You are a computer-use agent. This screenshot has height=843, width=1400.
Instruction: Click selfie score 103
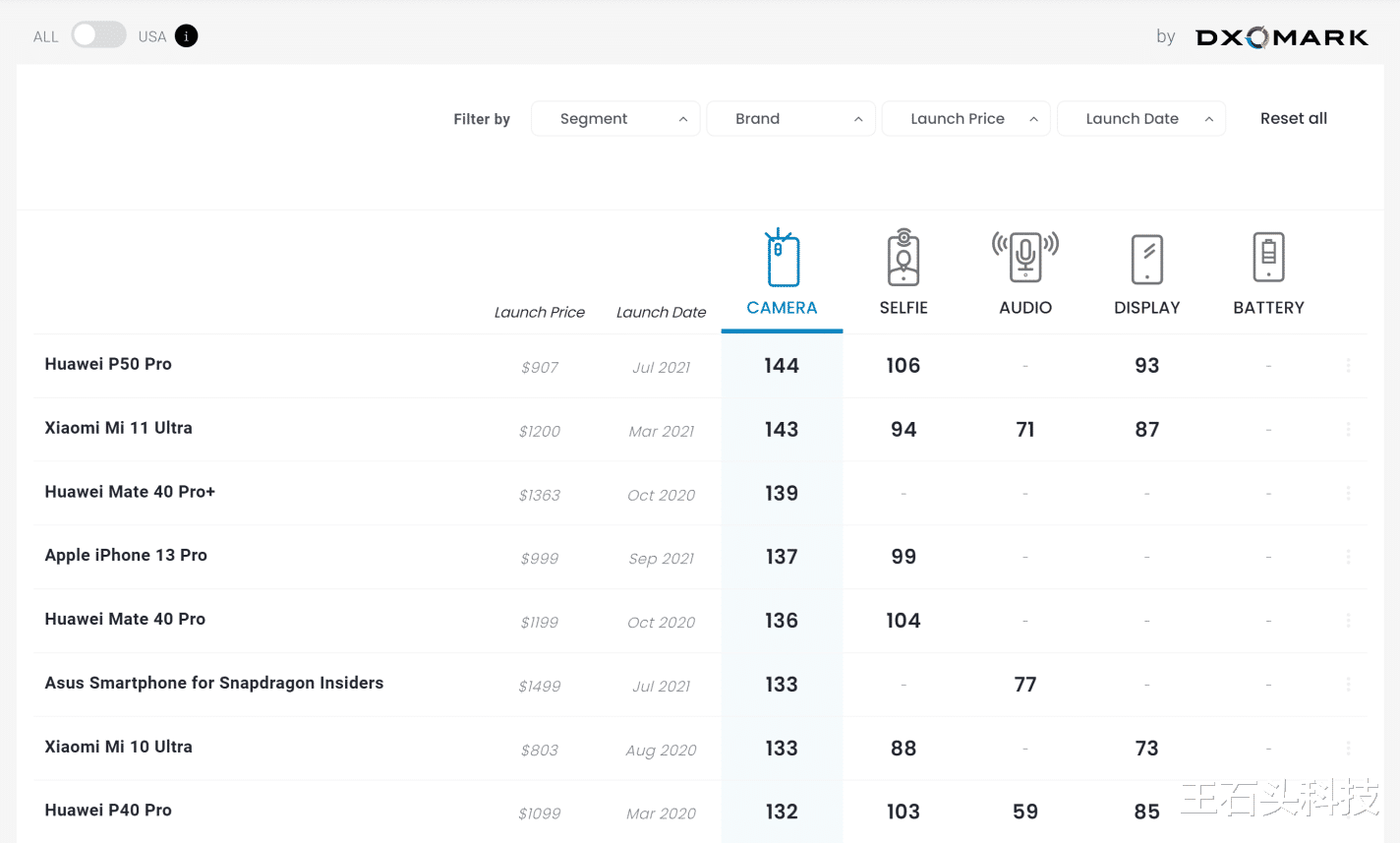click(904, 812)
